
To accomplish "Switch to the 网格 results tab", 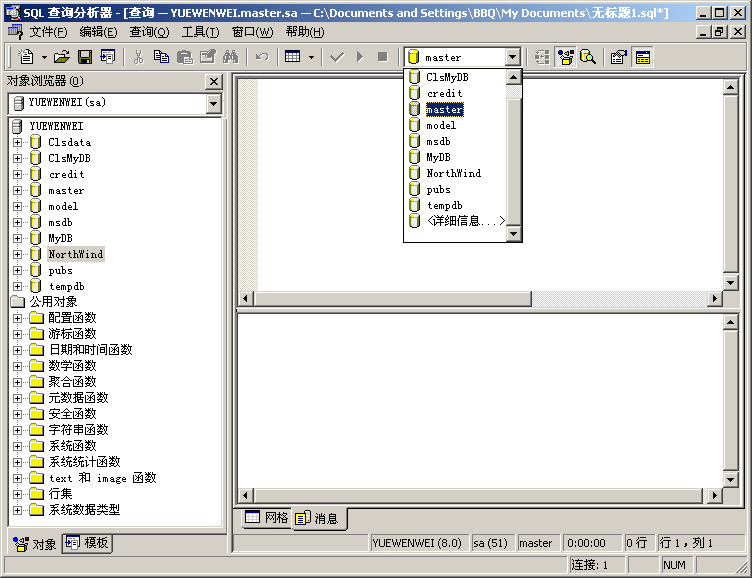I will (x=267, y=518).
